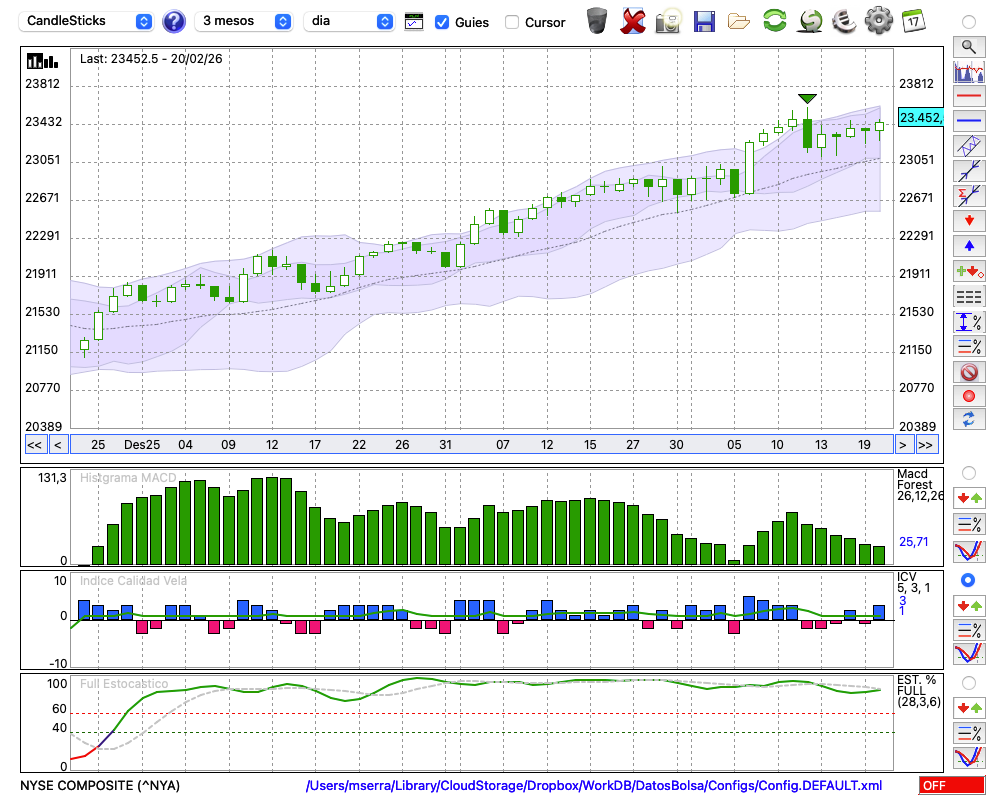Click the green plus and red arrow tool
This screenshot has height=800, width=1000.
pos(969,272)
